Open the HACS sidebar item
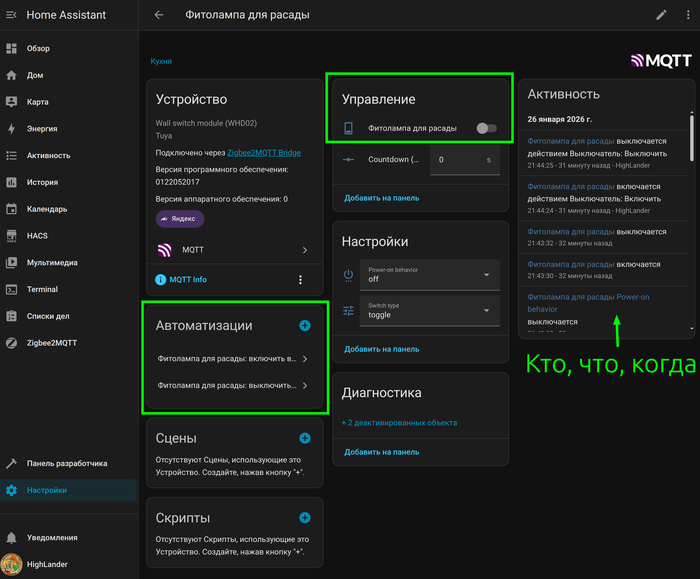 click(x=38, y=236)
